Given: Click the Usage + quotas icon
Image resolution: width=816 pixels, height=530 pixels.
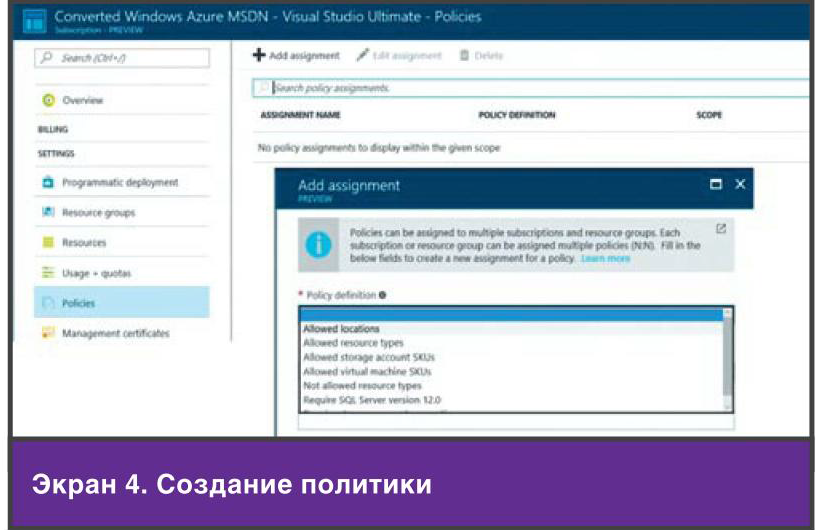Looking at the screenshot, I should [x=48, y=272].
